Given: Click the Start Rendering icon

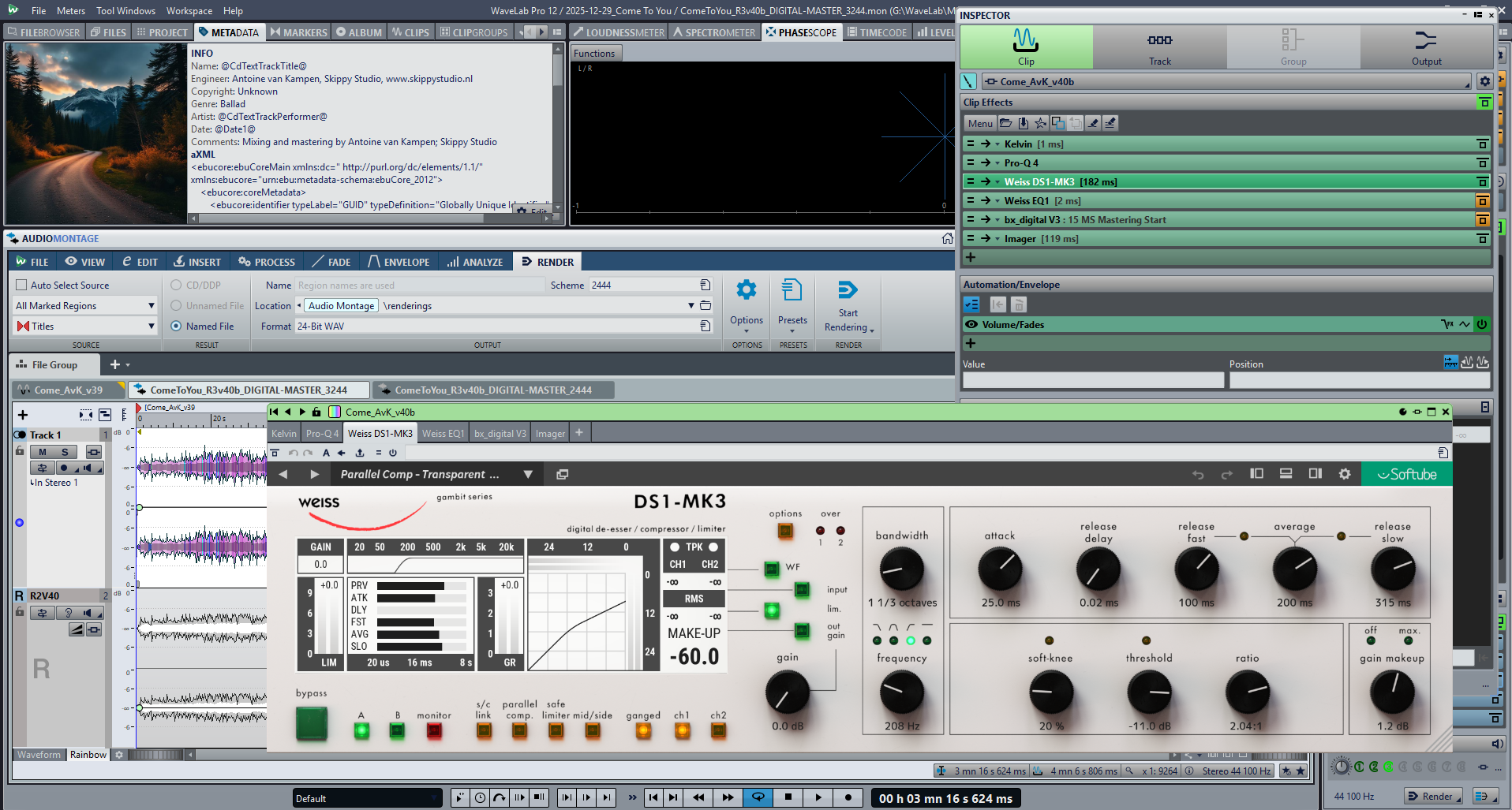Looking at the screenshot, I should 848,290.
